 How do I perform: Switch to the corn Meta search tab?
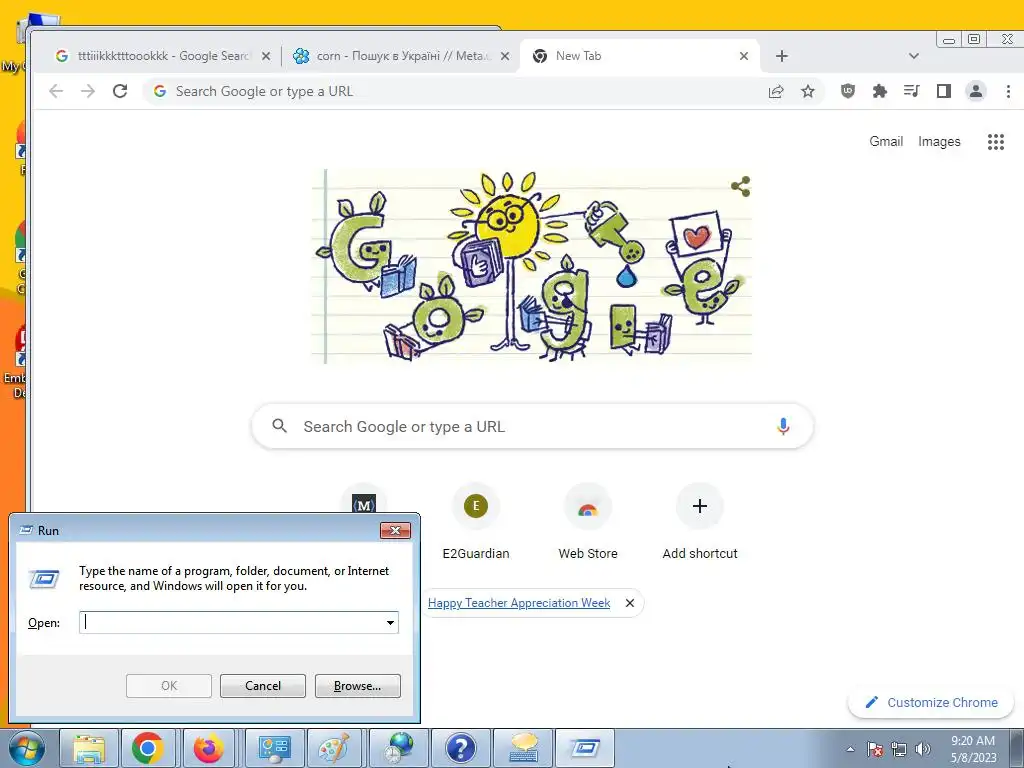(x=401, y=56)
